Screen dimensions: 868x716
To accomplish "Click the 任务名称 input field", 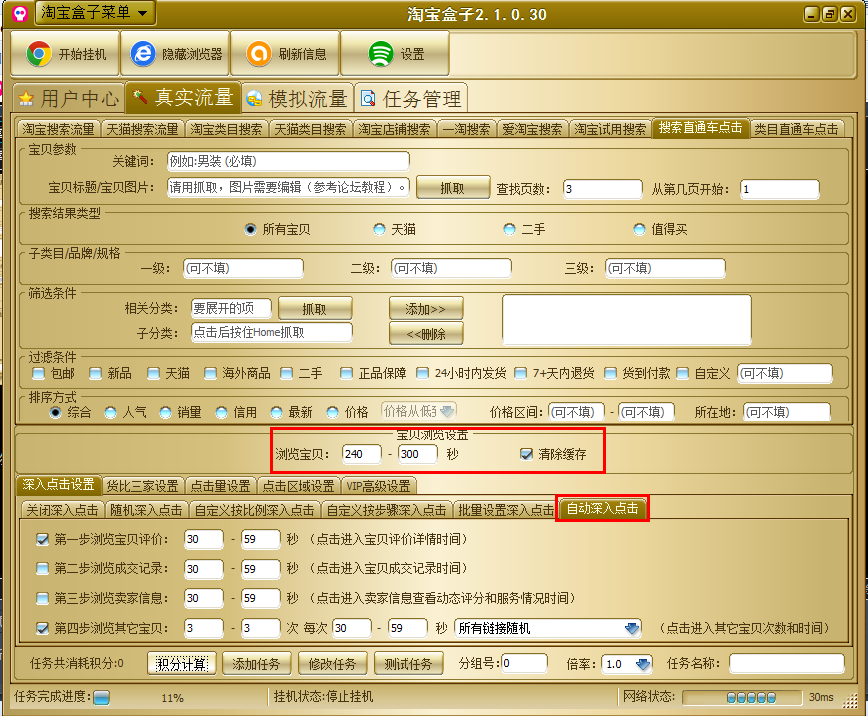I will 787,663.
